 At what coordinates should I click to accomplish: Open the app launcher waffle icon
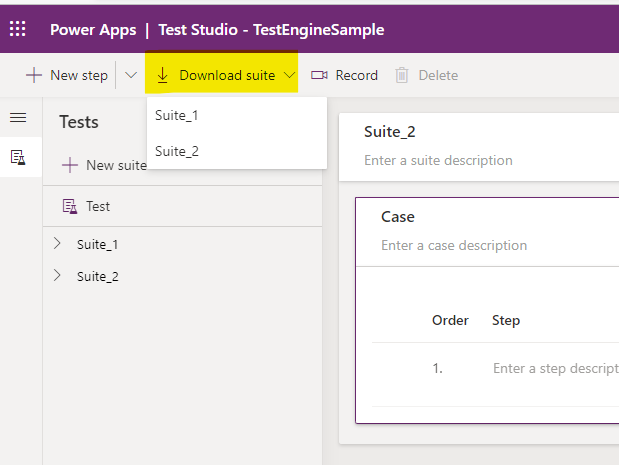18,29
